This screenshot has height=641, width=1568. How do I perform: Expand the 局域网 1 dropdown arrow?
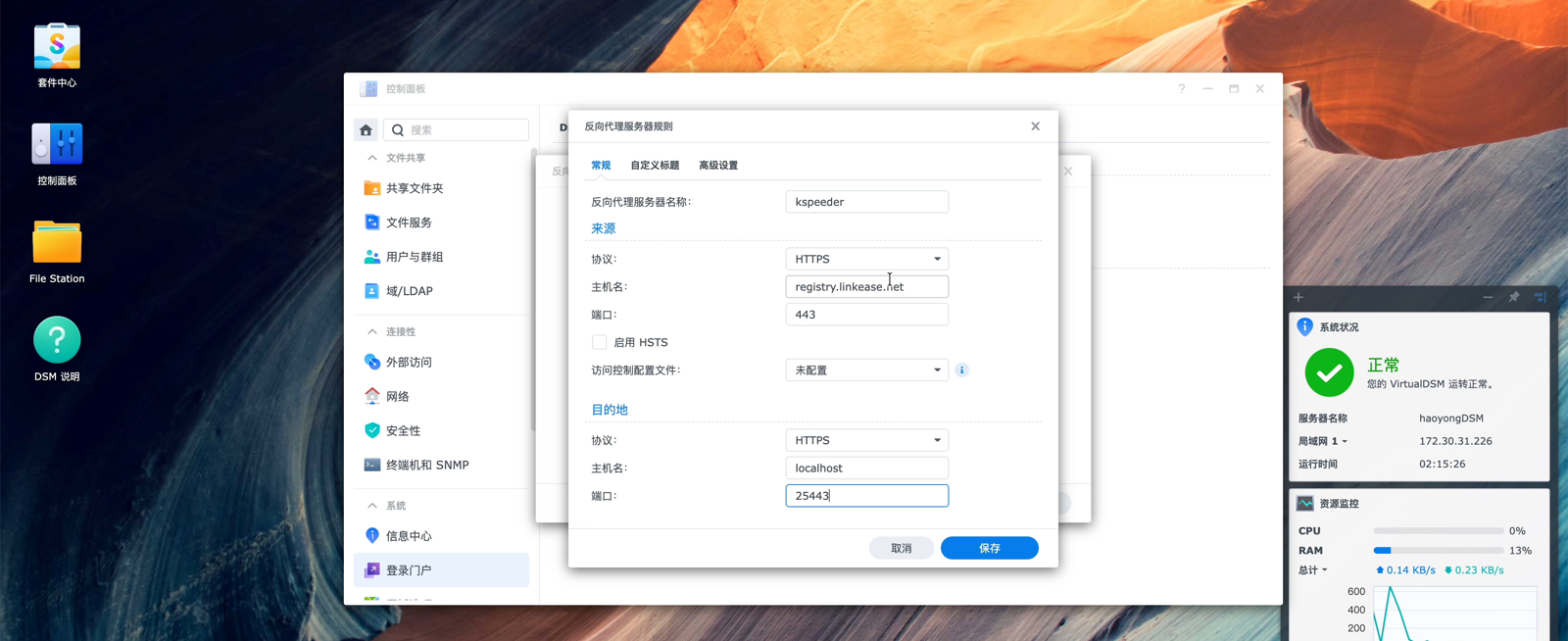pyautogui.click(x=1345, y=442)
